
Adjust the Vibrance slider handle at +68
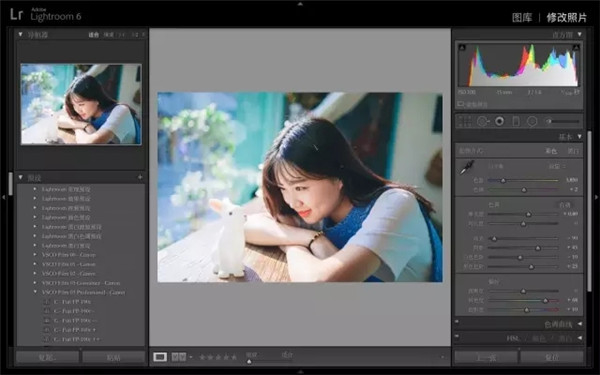point(545,300)
